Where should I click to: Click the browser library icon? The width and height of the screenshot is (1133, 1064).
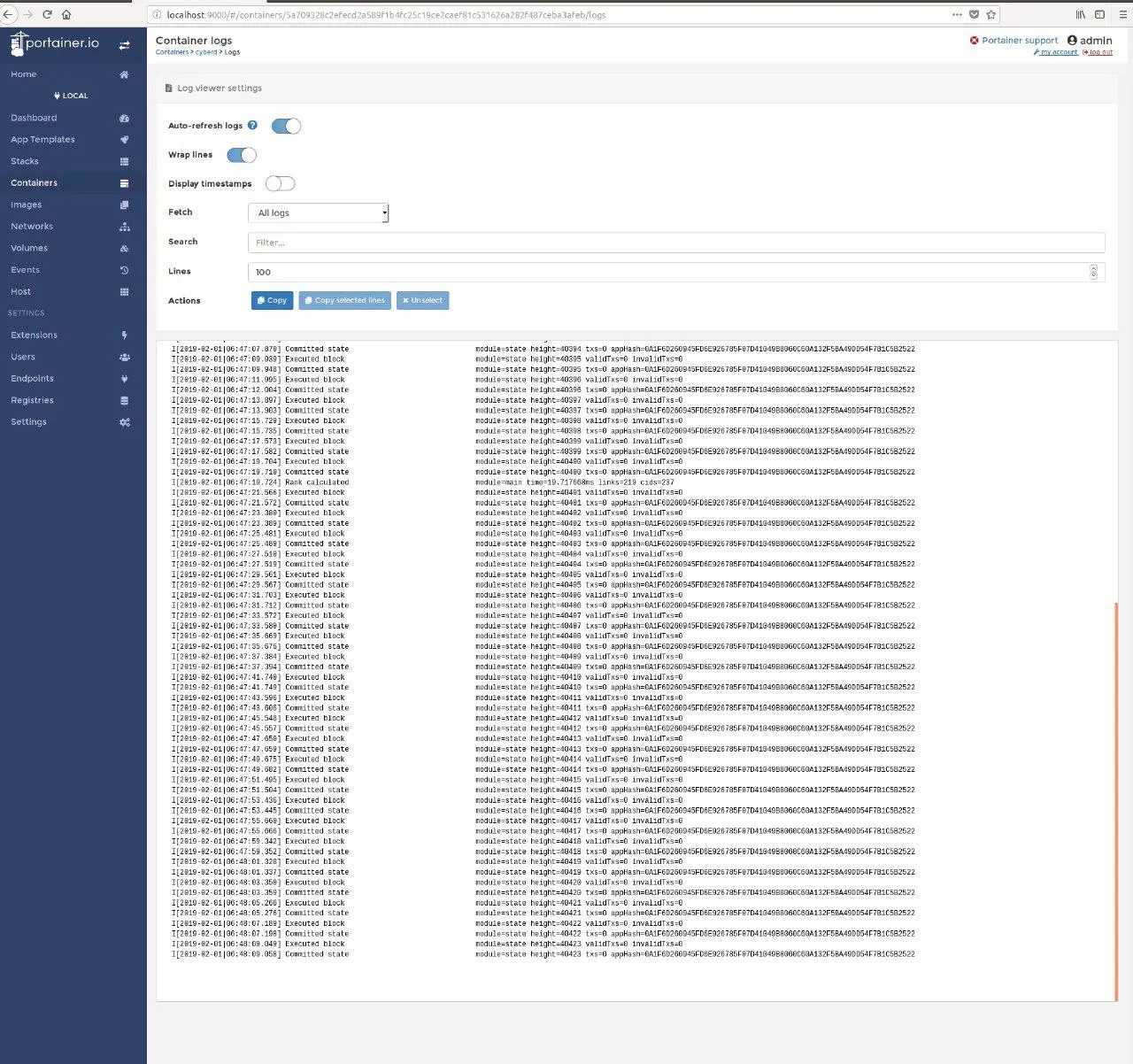pyautogui.click(x=1080, y=14)
